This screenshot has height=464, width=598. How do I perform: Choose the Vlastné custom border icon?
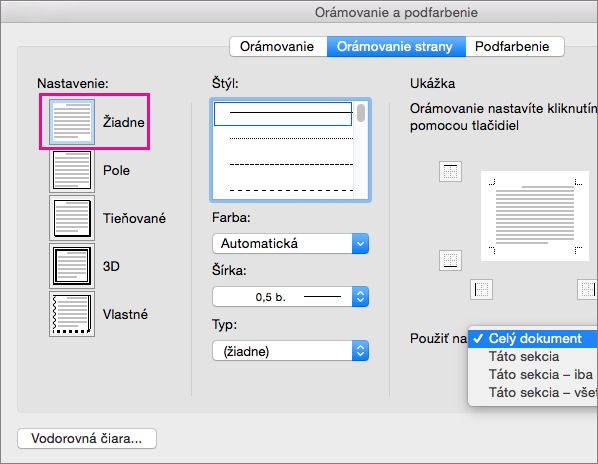point(72,314)
